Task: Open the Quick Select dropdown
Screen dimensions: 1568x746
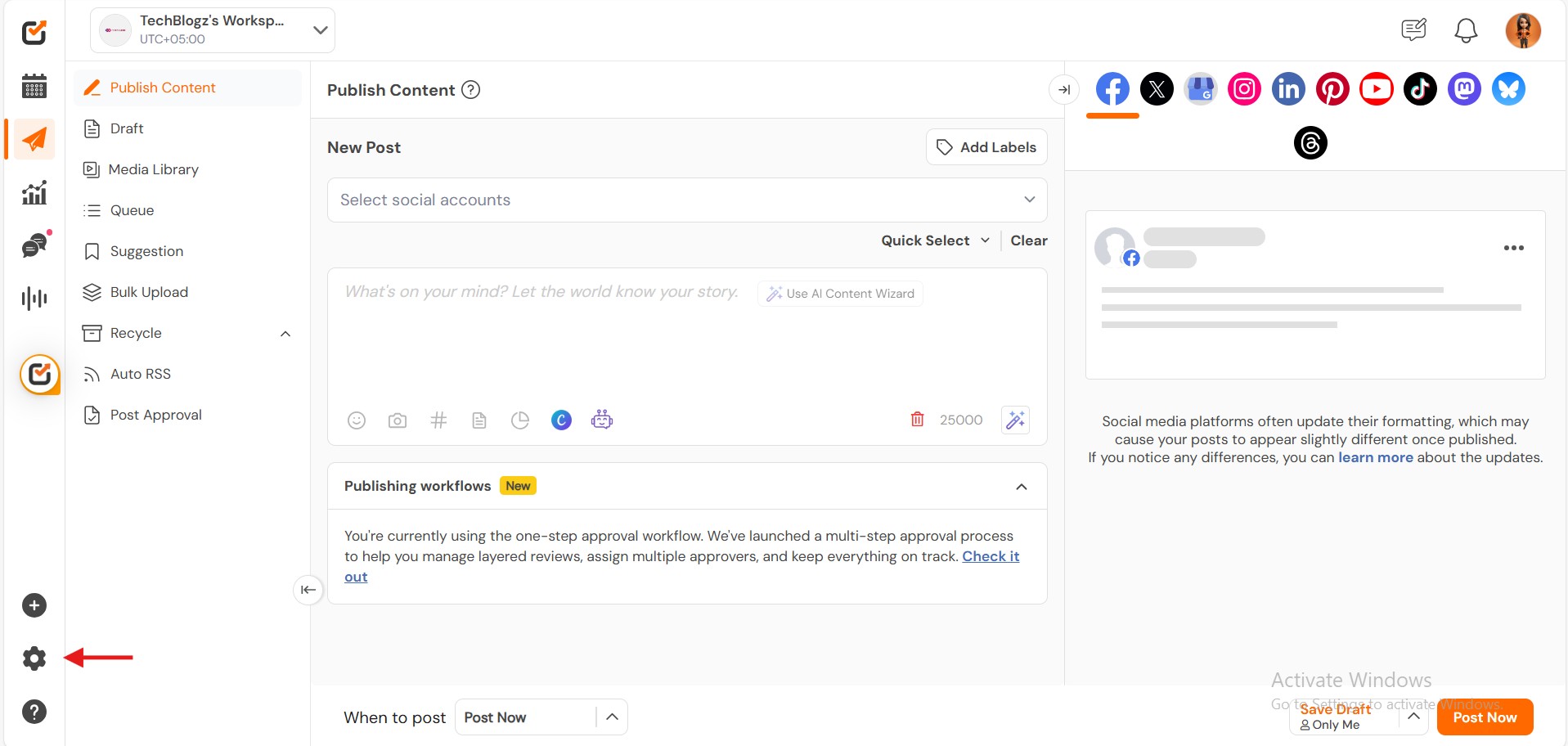Action: coord(935,240)
